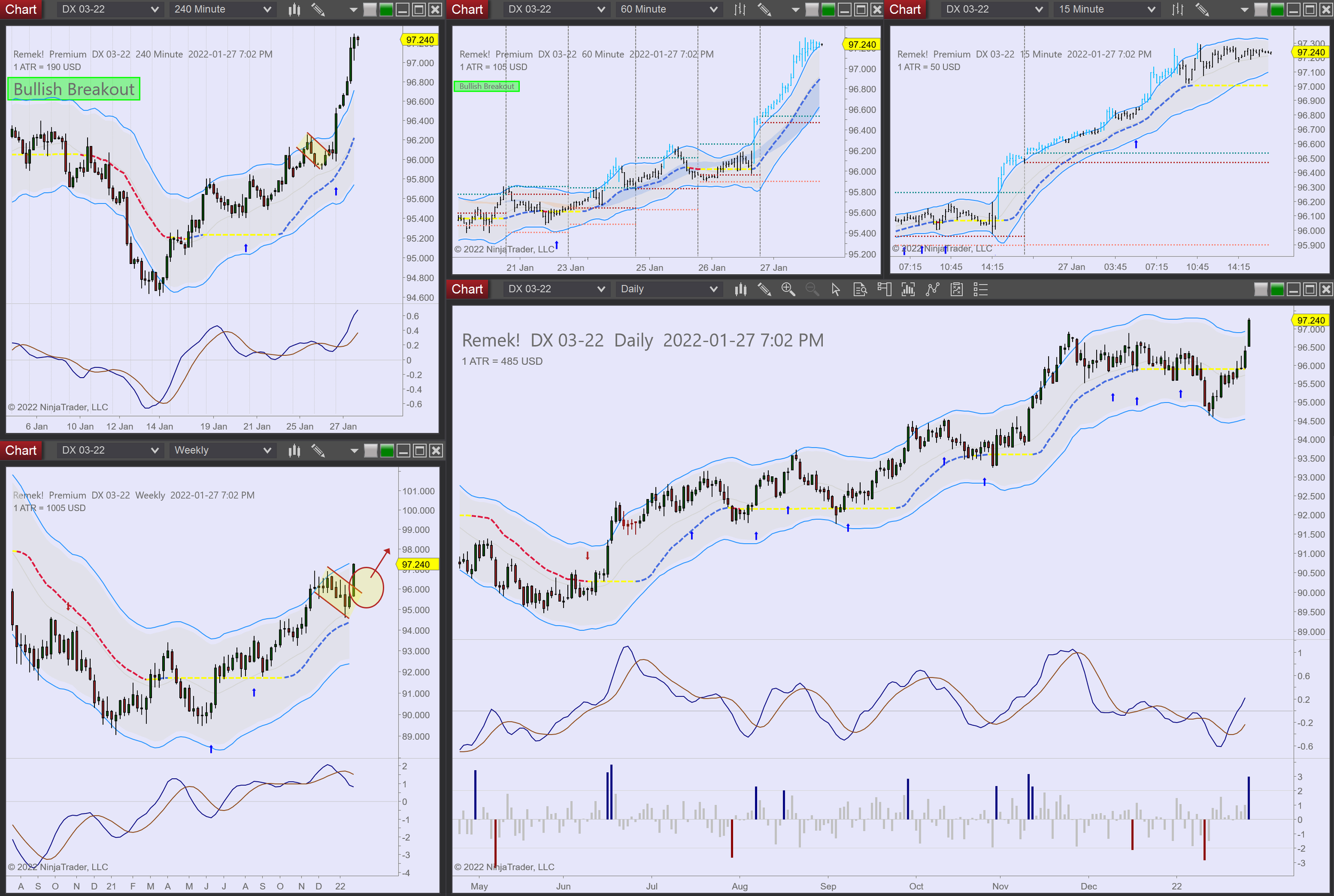Click the 97.240 price marker on Daily chart

coord(1310,320)
